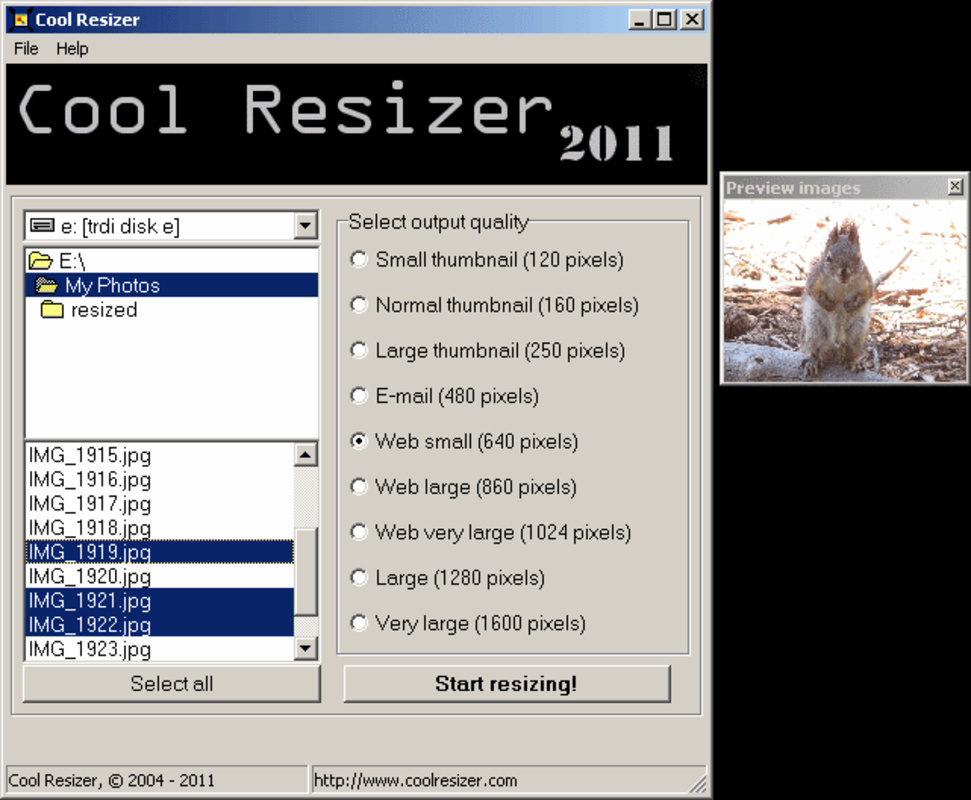971x800 pixels.
Task: Click the open folder icon beside E:\
Action: (43, 260)
